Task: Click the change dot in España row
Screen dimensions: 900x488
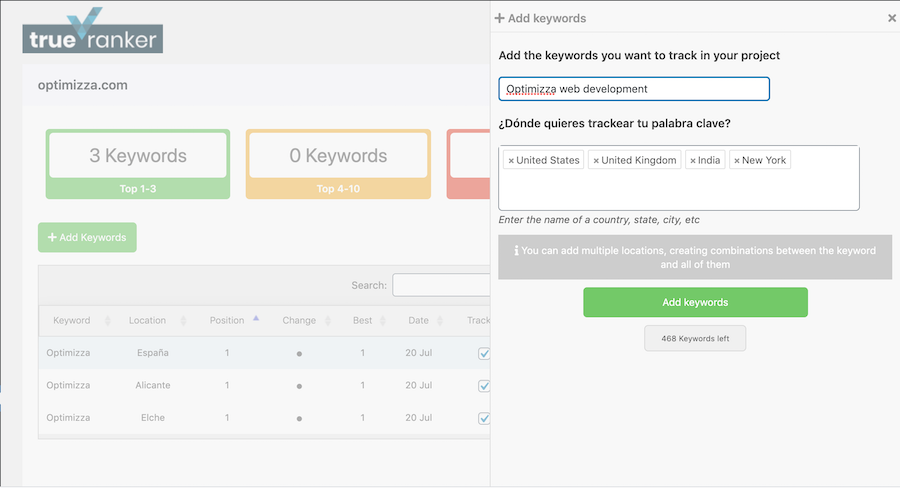Action: [299, 354]
